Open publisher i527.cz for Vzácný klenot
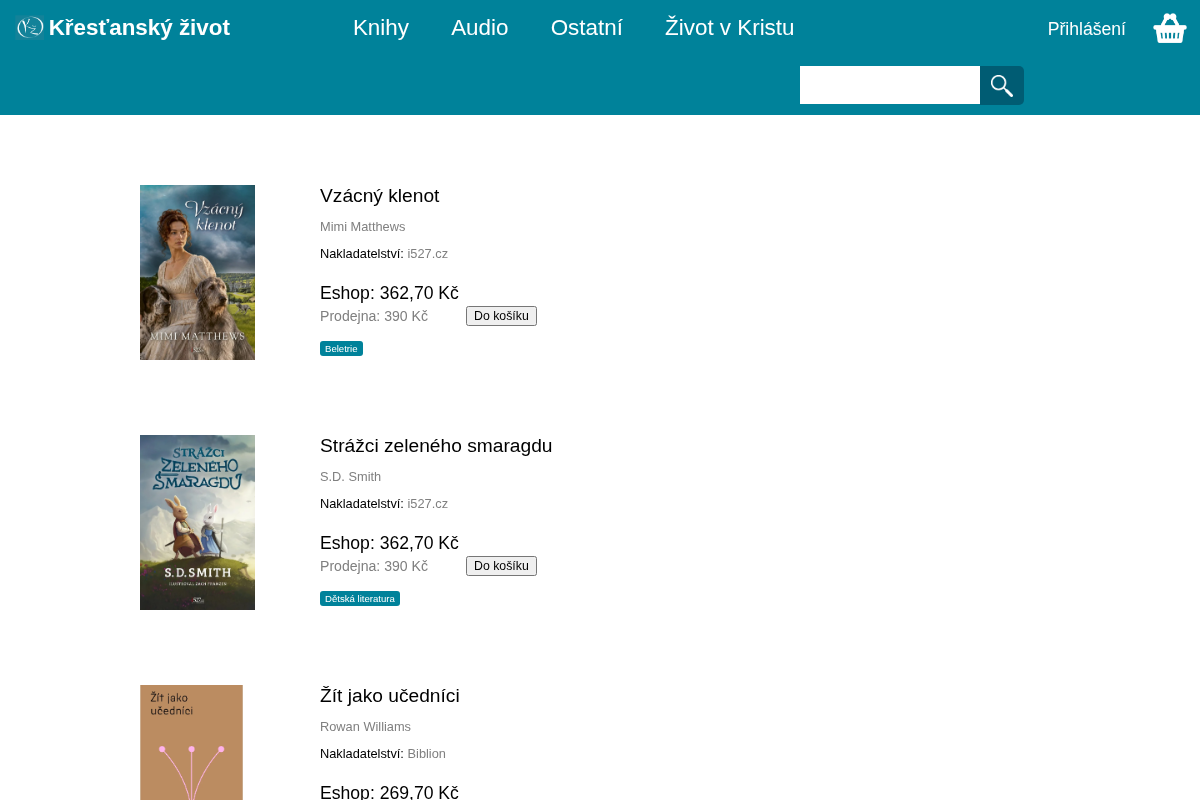Viewport: 1200px width, 800px height. (428, 254)
